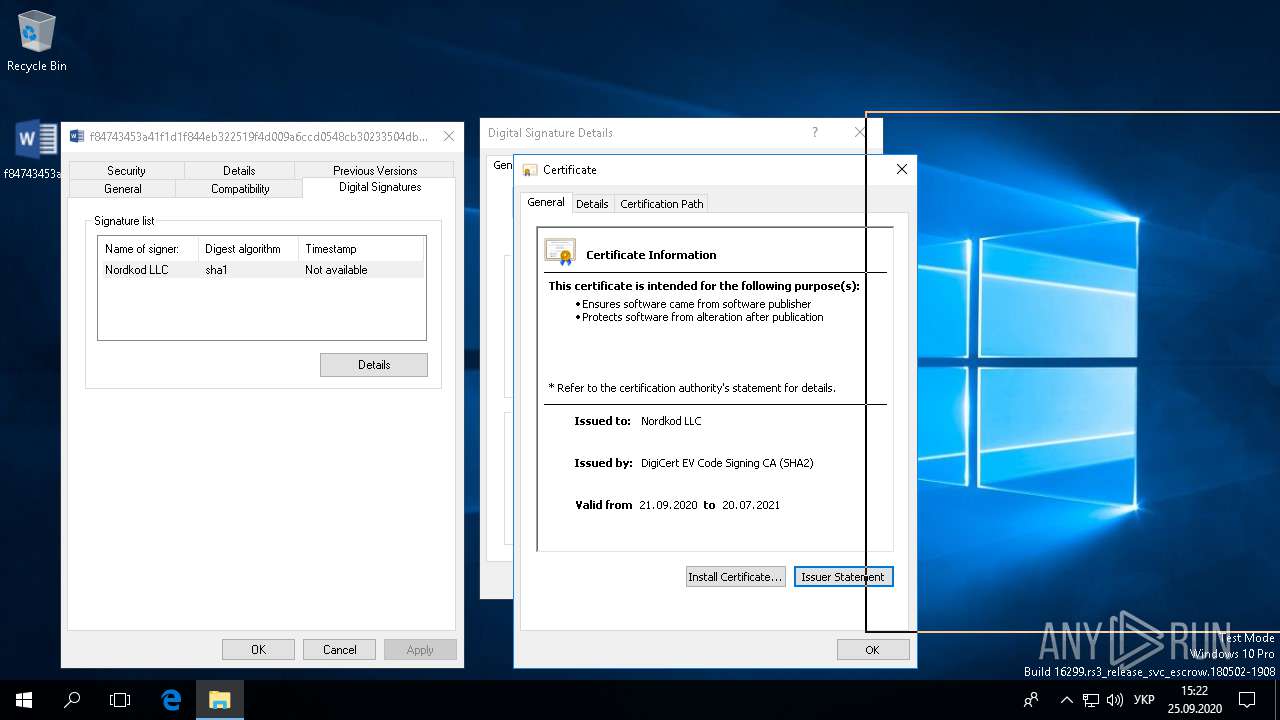Click the volume icon in system tray
The image size is (1280, 720).
tap(1115, 700)
